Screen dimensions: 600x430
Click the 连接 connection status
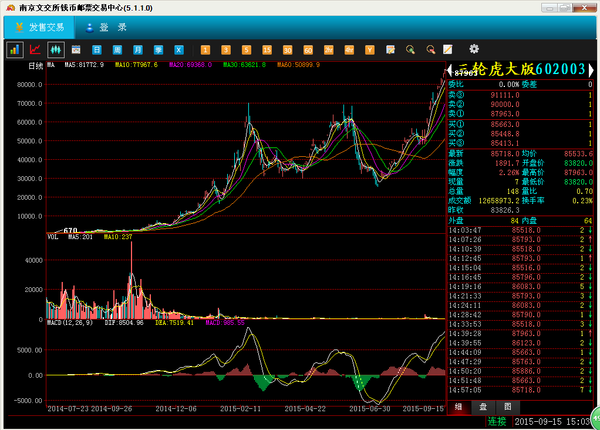click(x=497, y=422)
